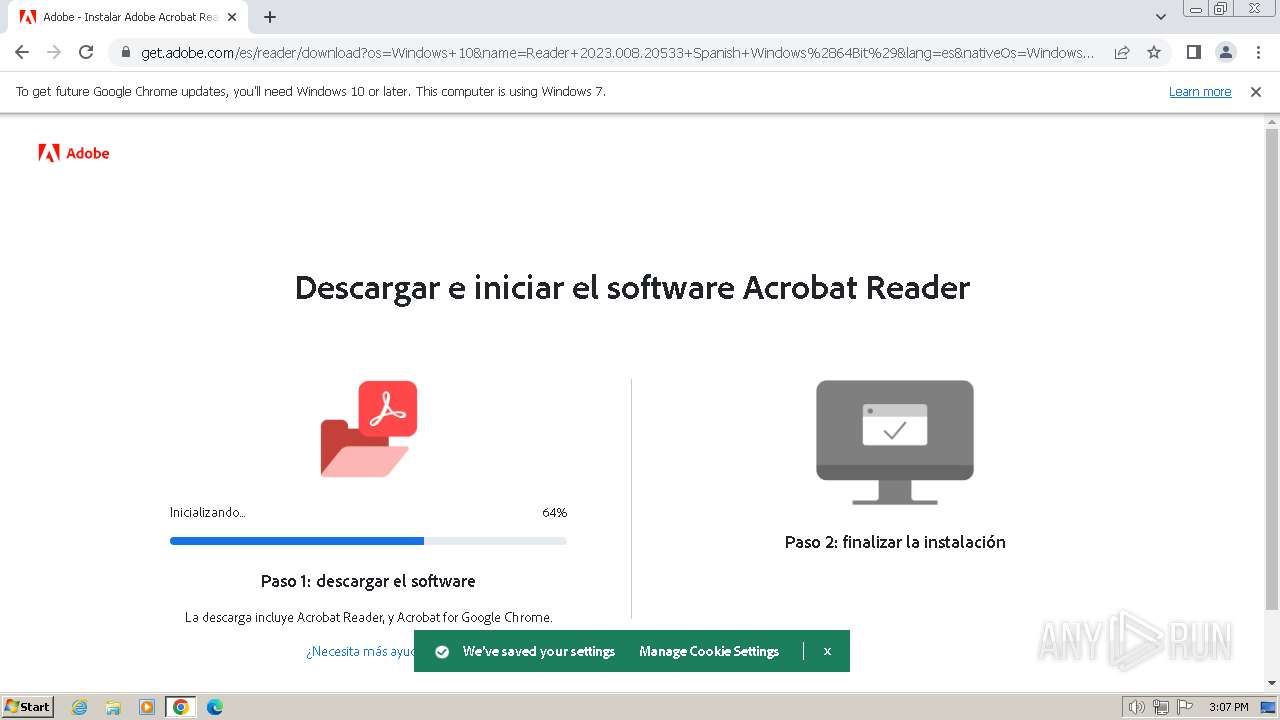Screen dimensions: 1280x720
Task: Click Paso 2: finalizar la instalación text
Action: pos(895,542)
